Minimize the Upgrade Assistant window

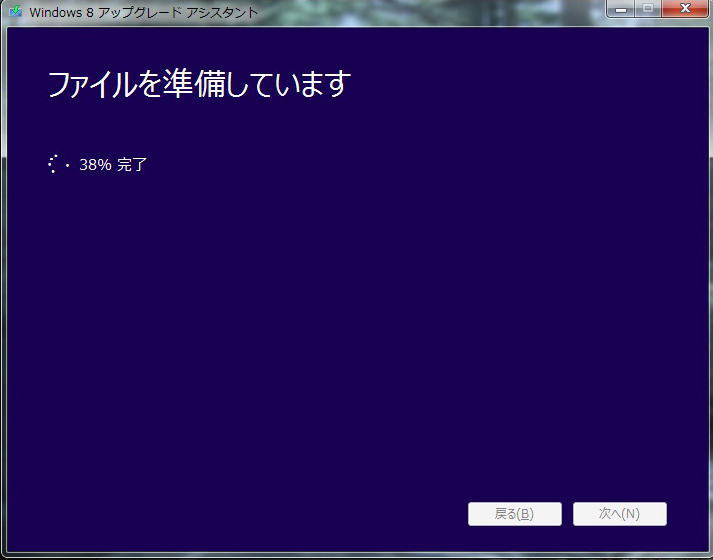point(621,9)
